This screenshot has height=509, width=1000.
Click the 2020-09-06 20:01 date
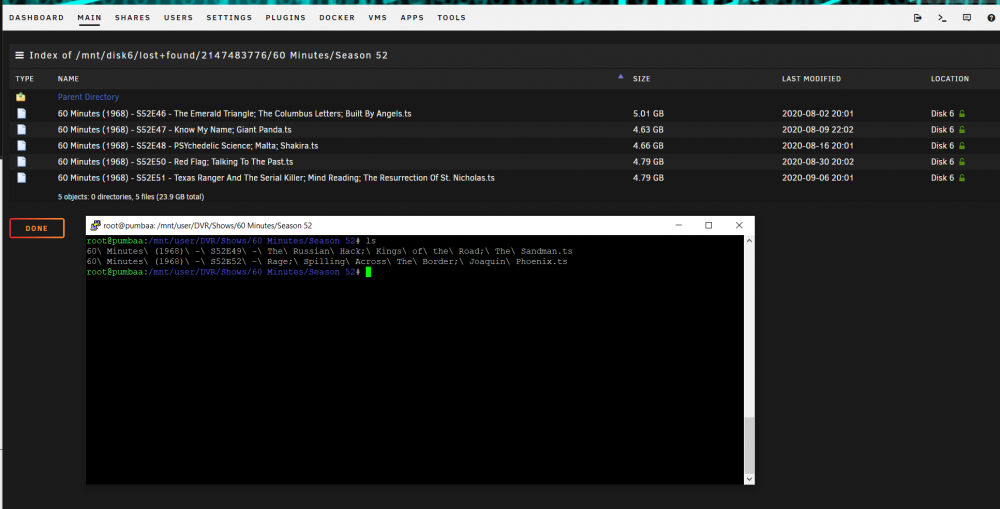pos(818,177)
